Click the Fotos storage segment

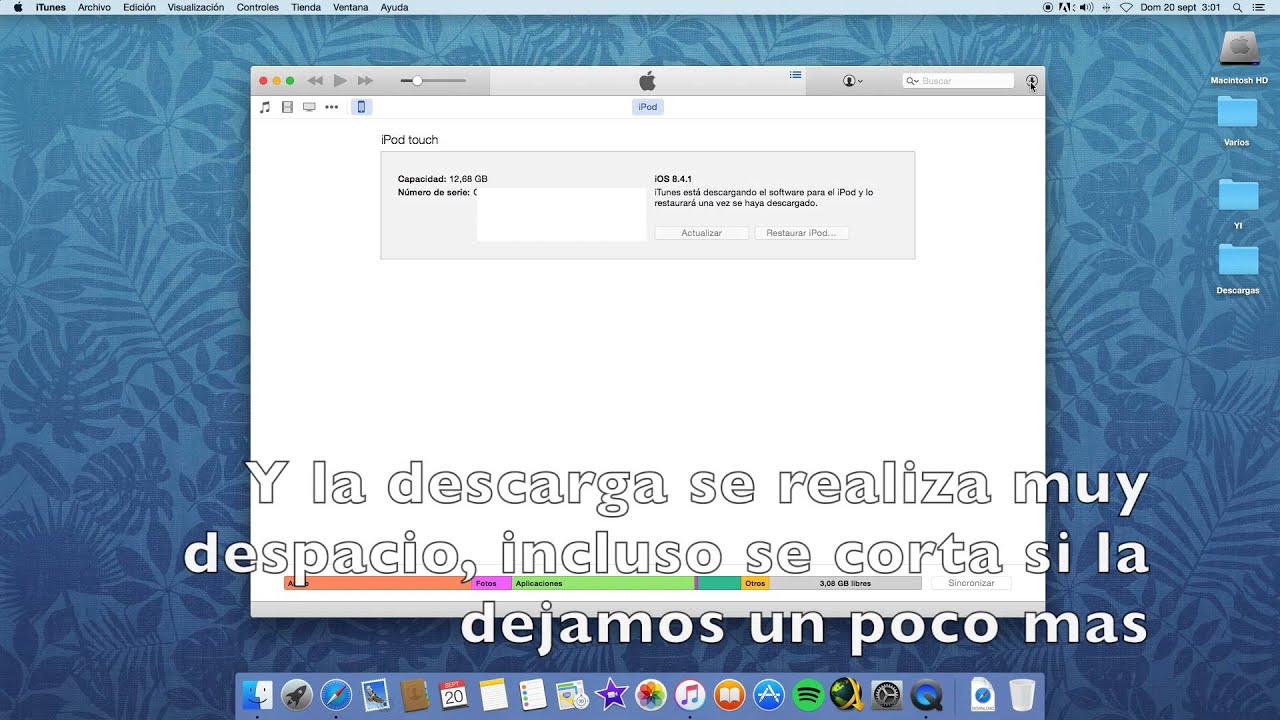tap(491, 583)
